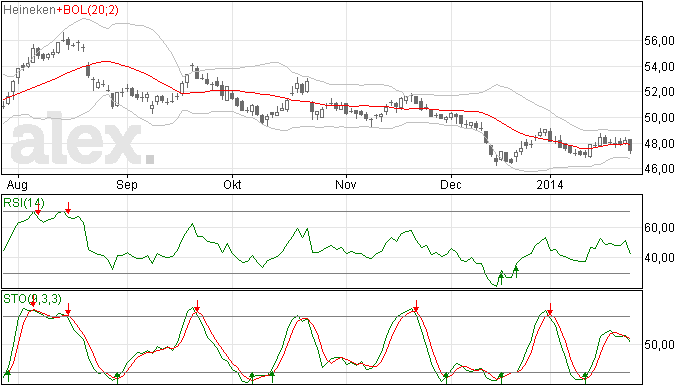
Task: Select the 54,00 price axis label
Action: (659, 67)
